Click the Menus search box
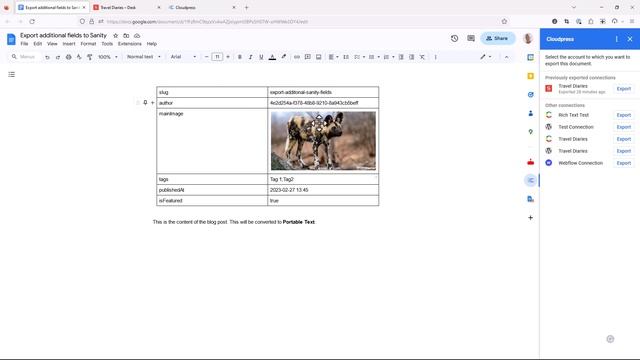This screenshot has width=640, height=360. point(24,57)
